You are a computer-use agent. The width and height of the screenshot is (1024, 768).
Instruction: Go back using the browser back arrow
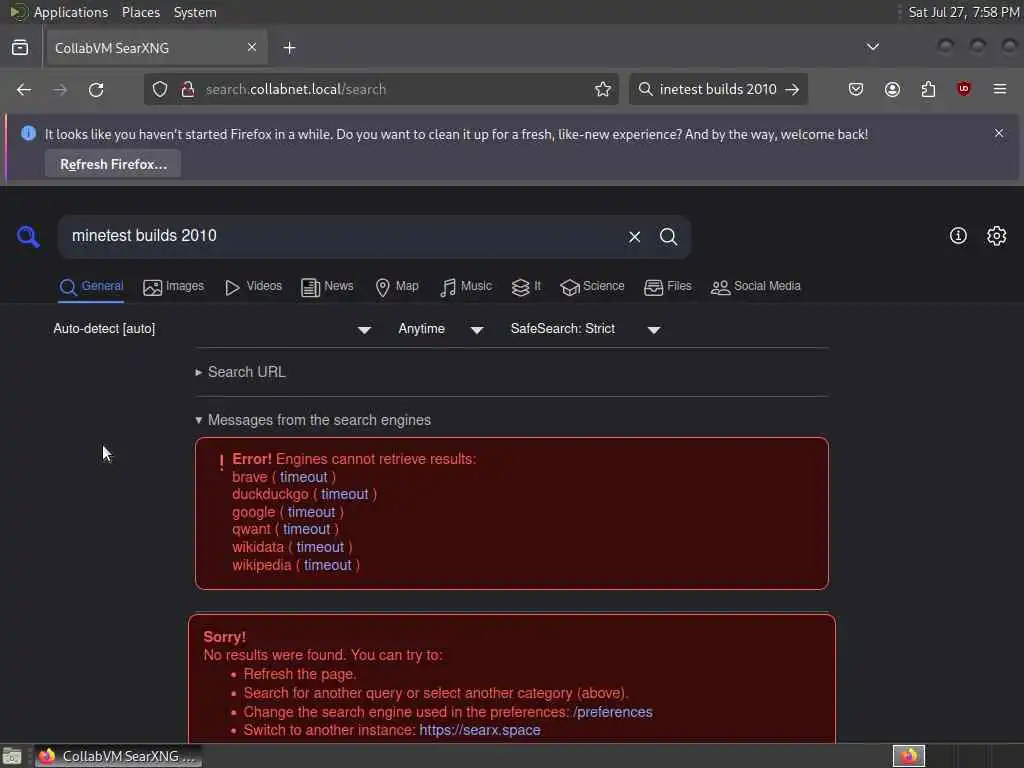click(x=24, y=89)
